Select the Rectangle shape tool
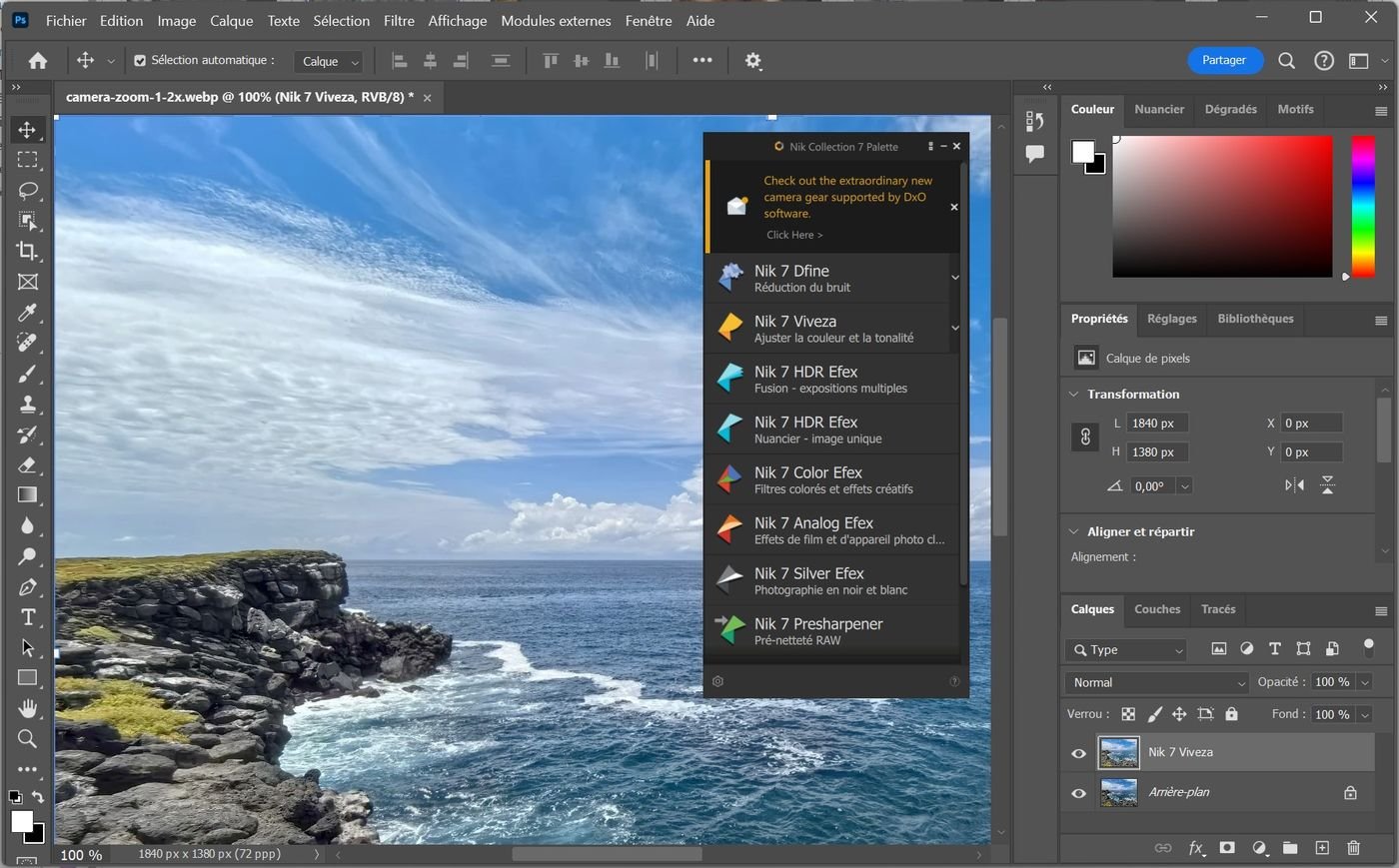The image size is (1399, 868). pos(28,678)
